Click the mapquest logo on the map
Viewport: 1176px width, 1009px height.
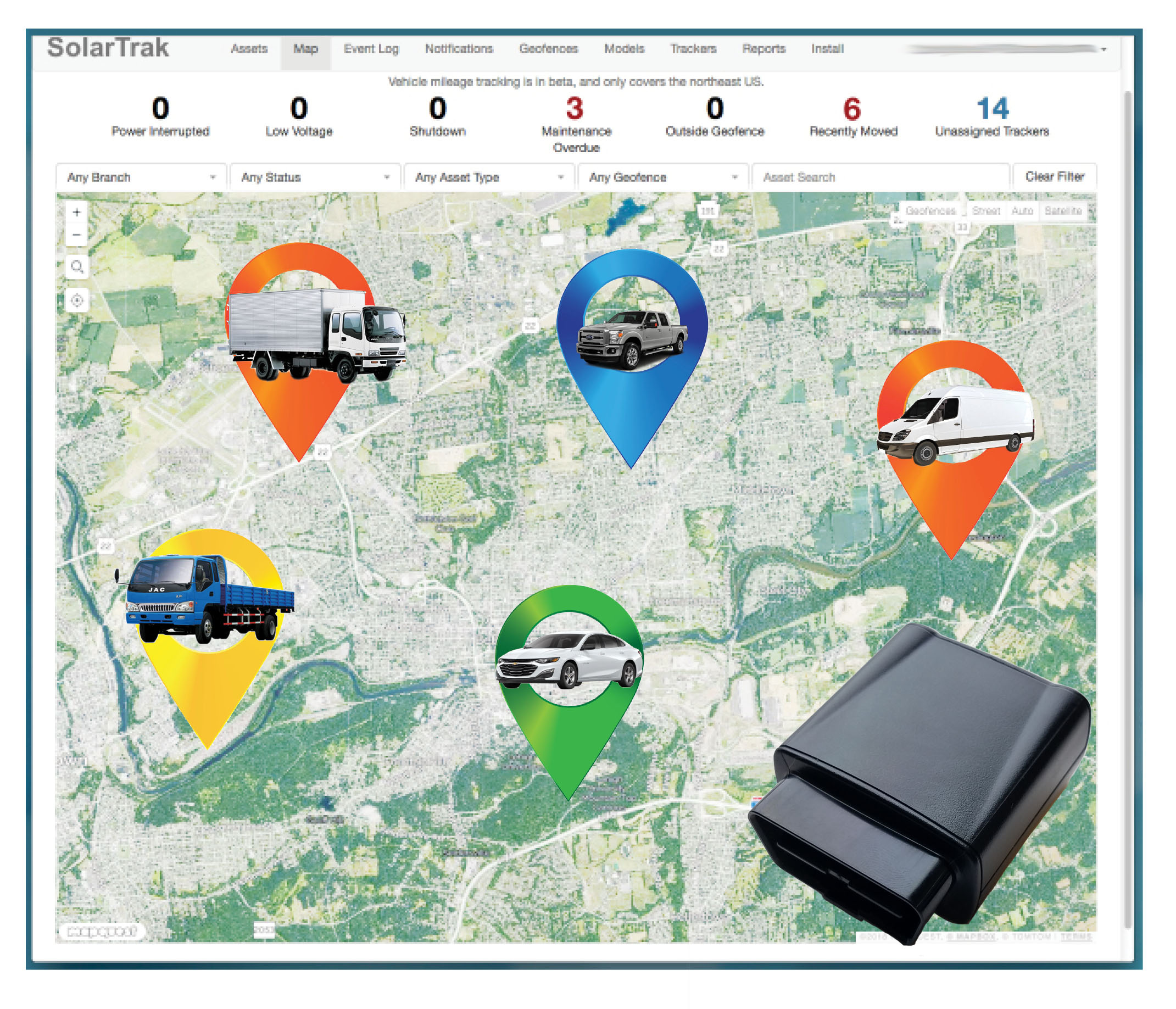[x=102, y=932]
